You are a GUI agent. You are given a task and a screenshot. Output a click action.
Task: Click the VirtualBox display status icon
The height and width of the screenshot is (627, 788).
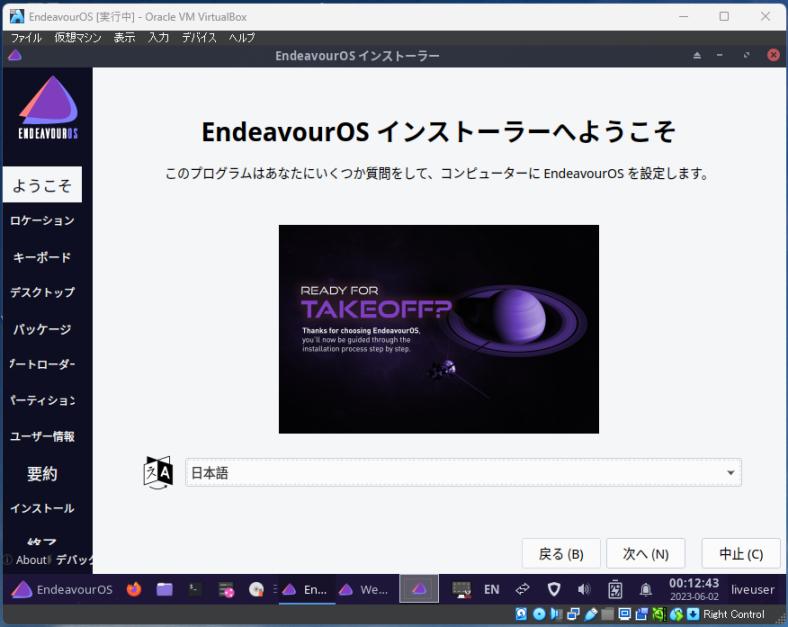625,614
